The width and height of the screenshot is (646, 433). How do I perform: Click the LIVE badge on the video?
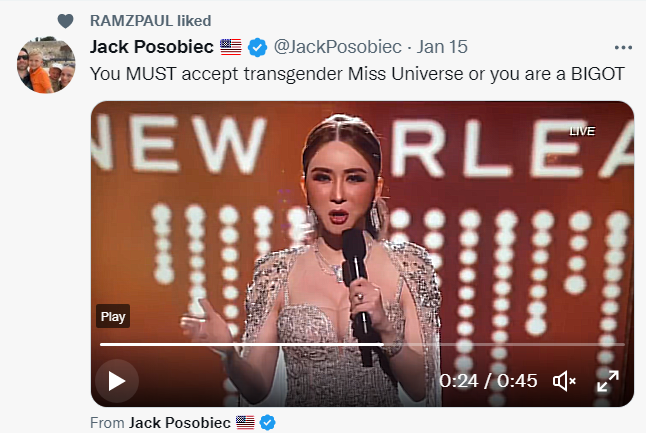[582, 131]
